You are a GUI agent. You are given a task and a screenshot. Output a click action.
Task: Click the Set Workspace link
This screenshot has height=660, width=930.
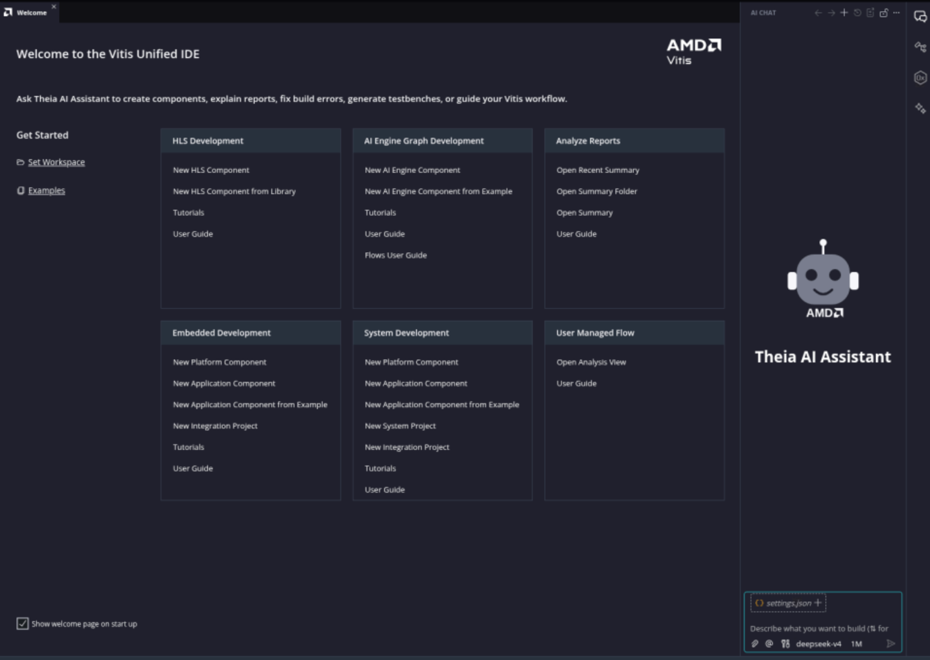tap(56, 162)
